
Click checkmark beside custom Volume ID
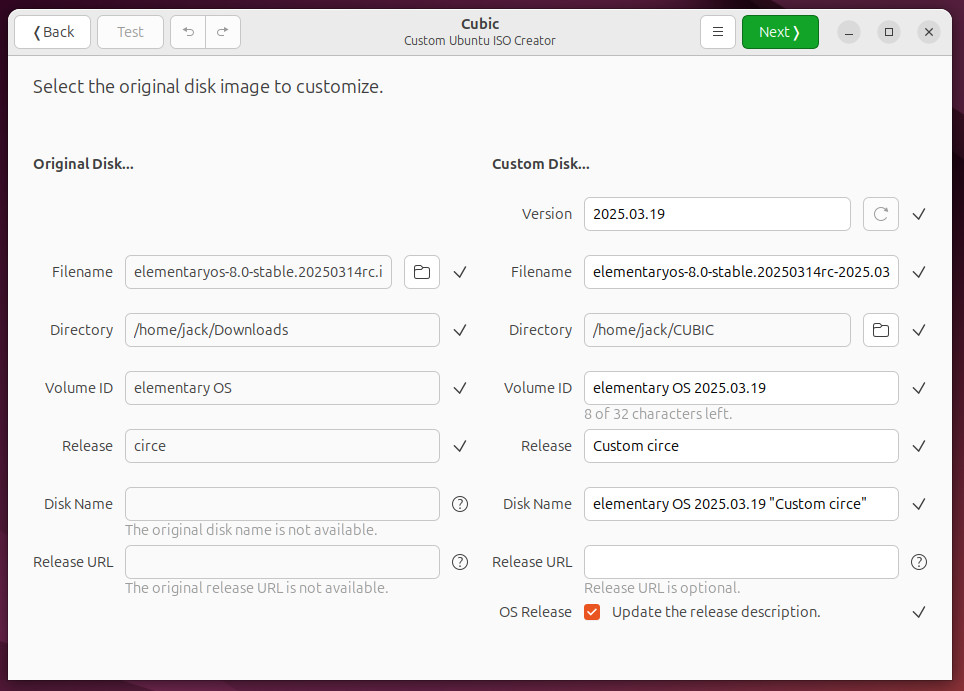[919, 388]
